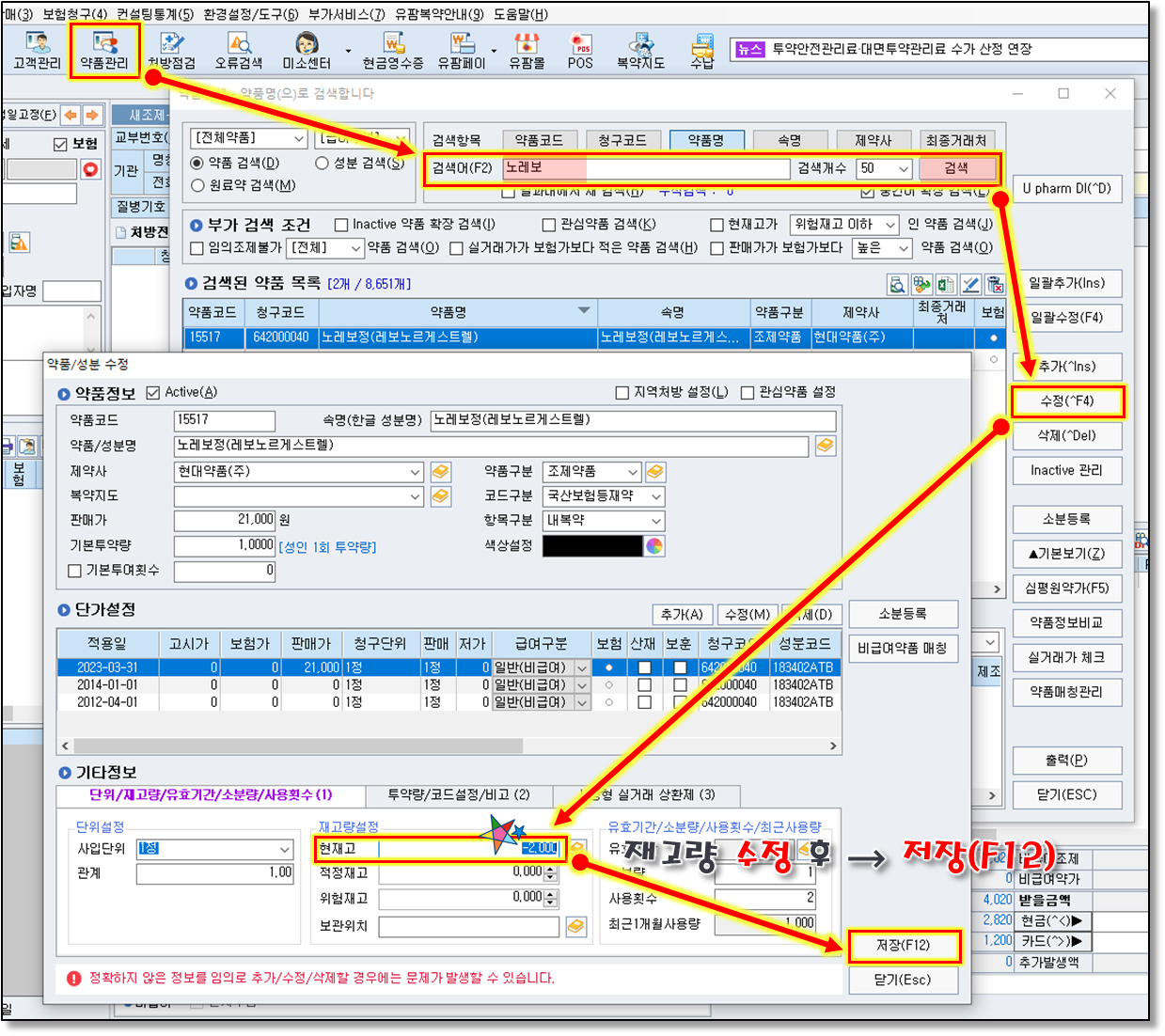Open the 제약사 현대약품(주) dropdown

(299, 471)
